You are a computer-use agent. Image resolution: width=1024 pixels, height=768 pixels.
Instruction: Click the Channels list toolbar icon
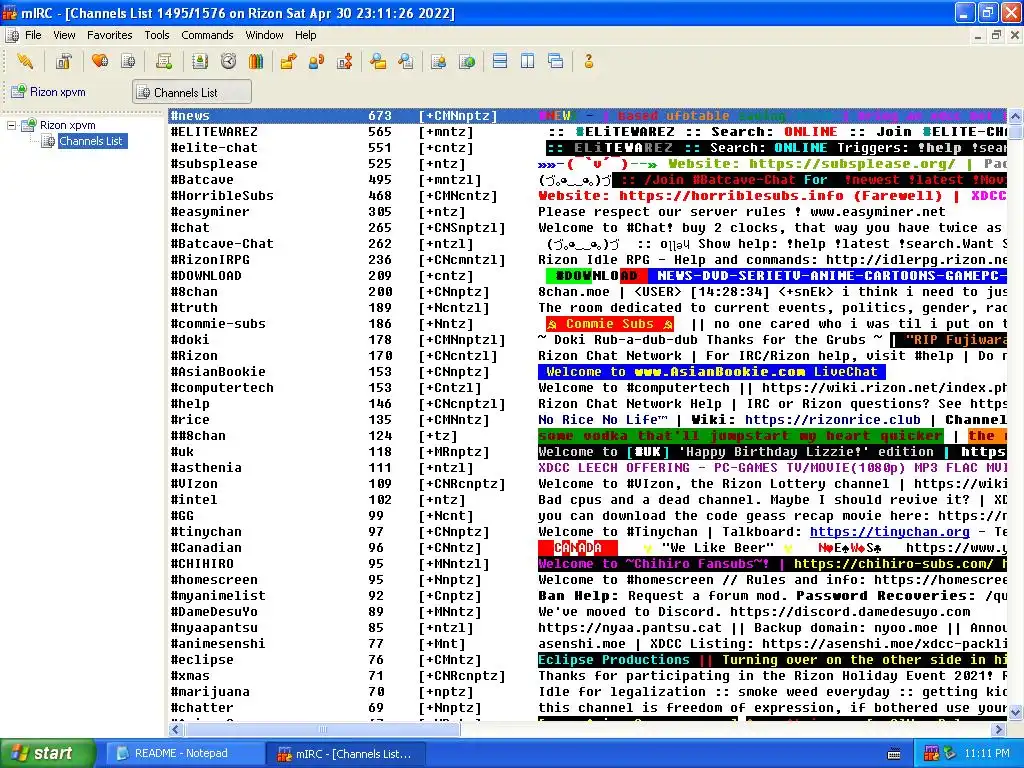(129, 61)
